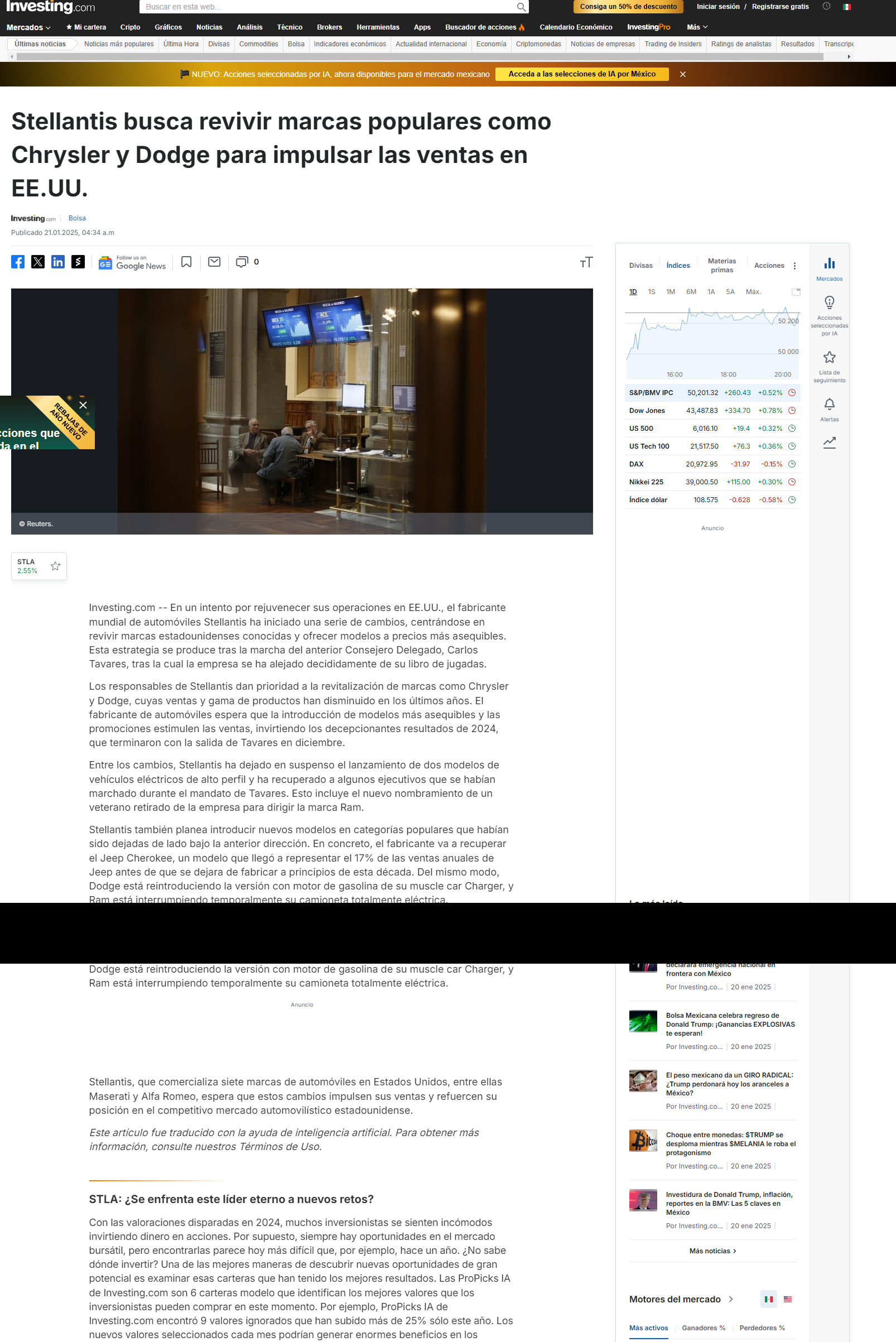Open trending chart sidebar icon
This screenshot has height=1342, width=896.
[829, 442]
